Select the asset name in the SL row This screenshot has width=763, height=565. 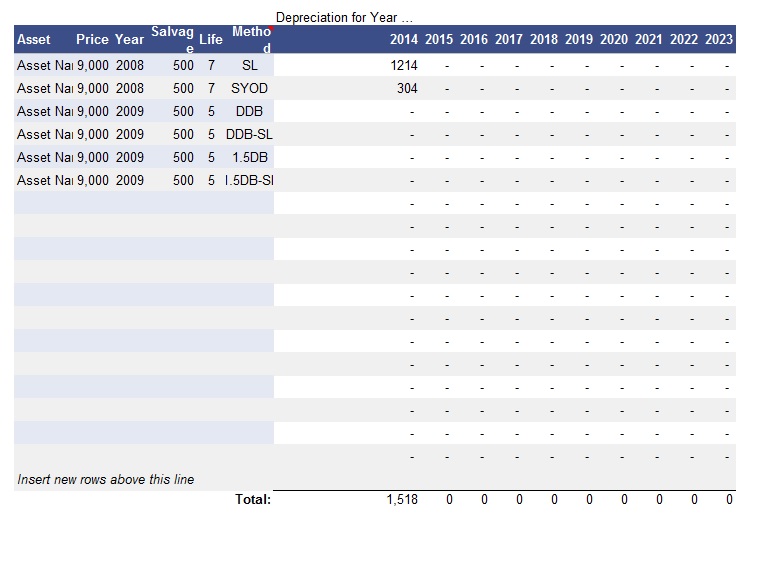pyautogui.click(x=45, y=65)
